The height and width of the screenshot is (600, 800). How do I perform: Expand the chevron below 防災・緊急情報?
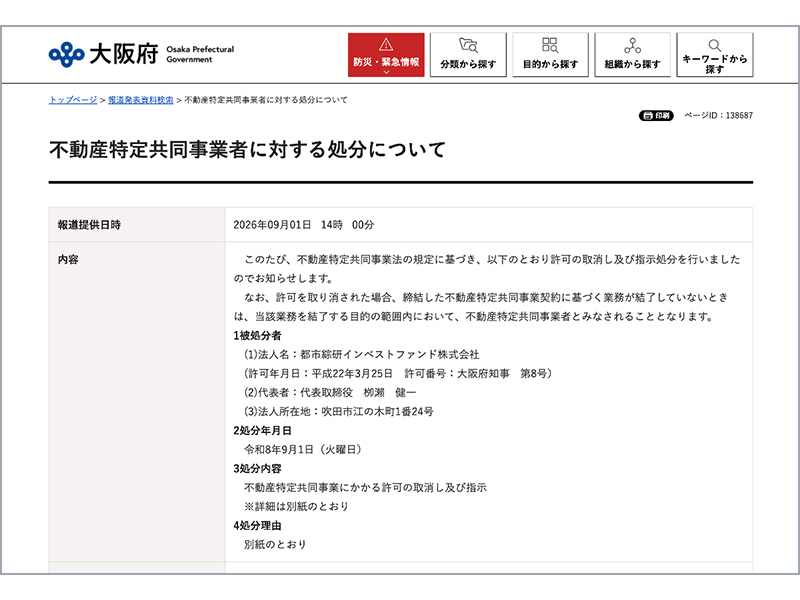coord(386,72)
